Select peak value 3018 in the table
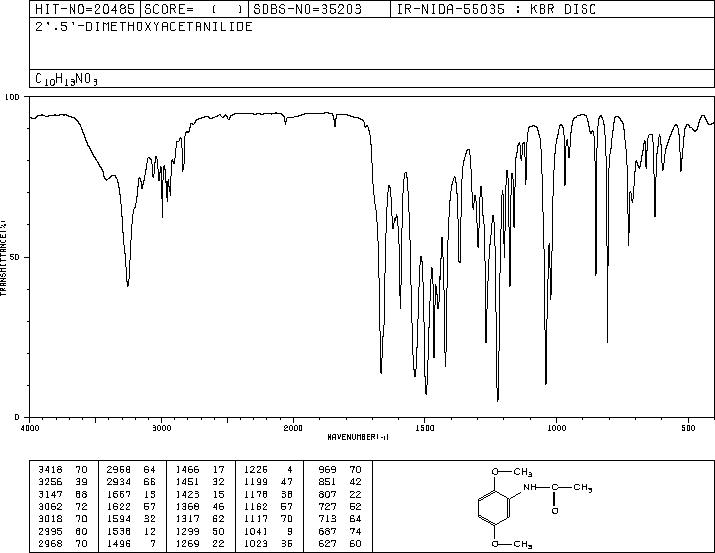The height and width of the screenshot is (553, 715). pyautogui.click(x=50, y=519)
